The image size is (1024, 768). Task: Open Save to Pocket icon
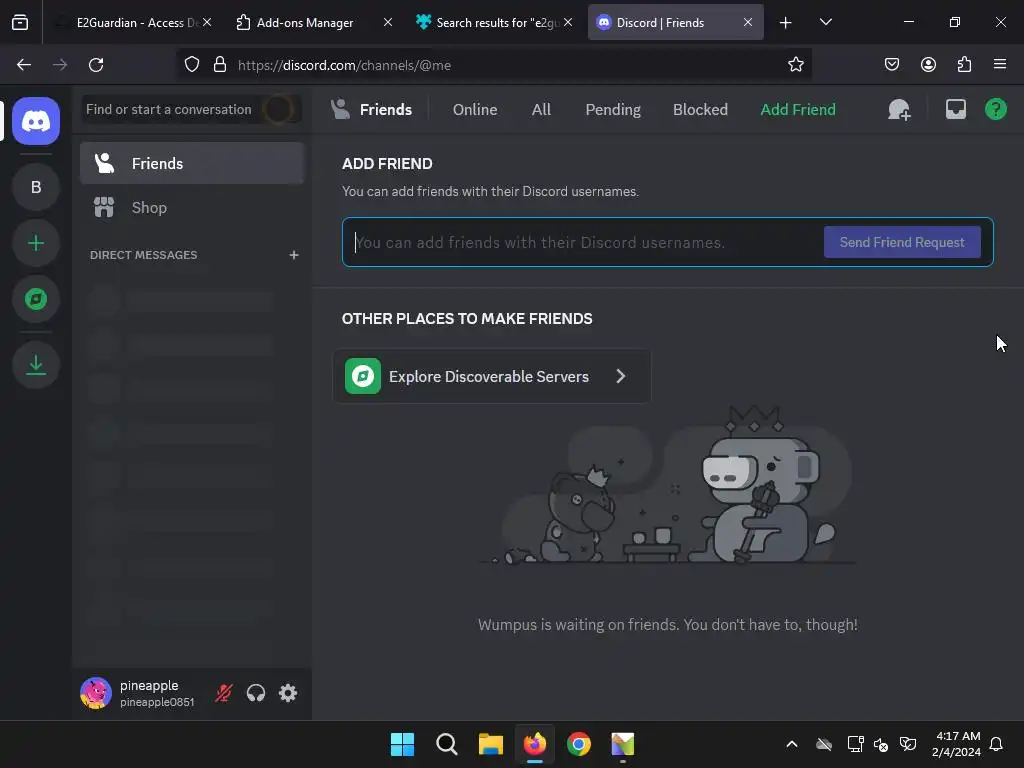[892, 64]
